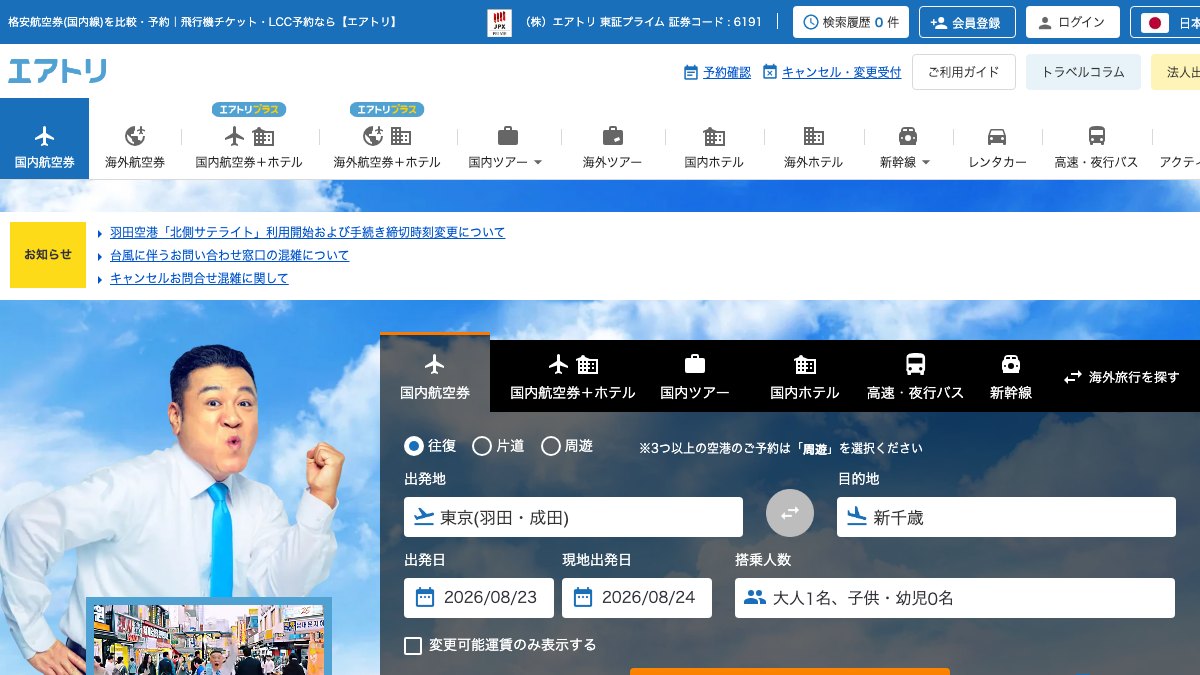Click the globe icon above 海外航空券

(x=135, y=136)
